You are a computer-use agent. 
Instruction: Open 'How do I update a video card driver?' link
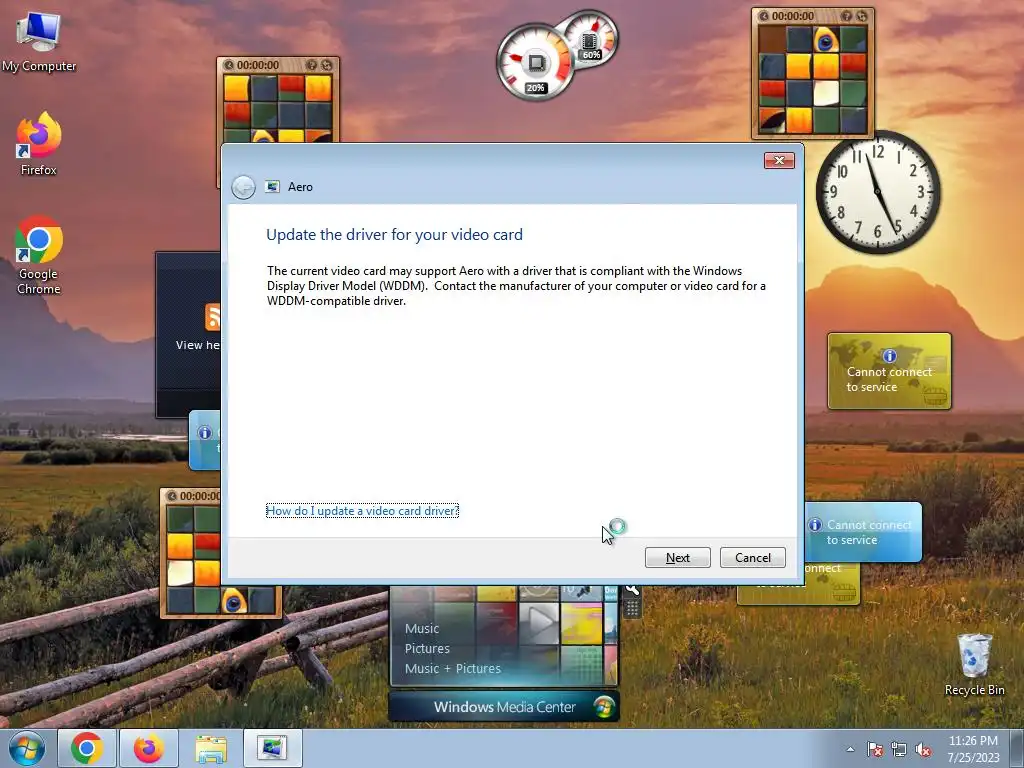(362, 511)
